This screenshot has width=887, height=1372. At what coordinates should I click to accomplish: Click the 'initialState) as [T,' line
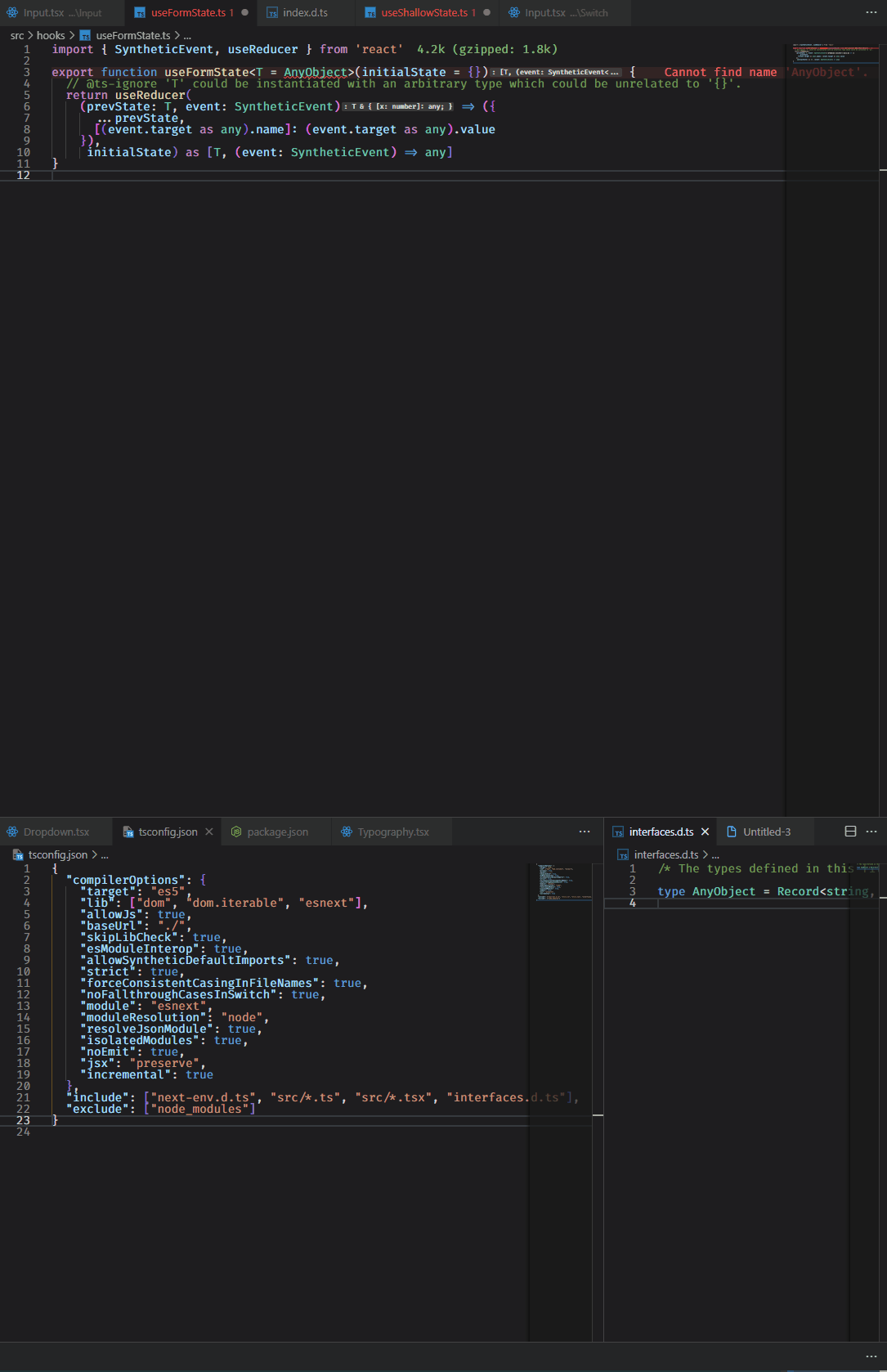(270, 152)
